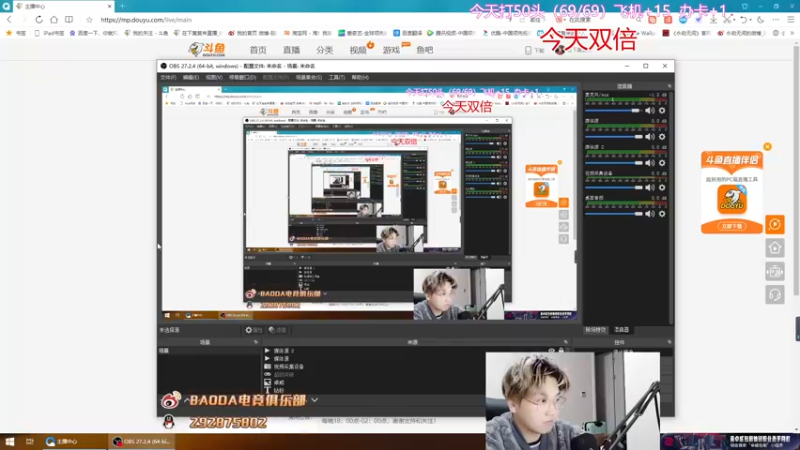The width and height of the screenshot is (800, 450).
Task: Select the 视频采集设备 source row
Action: 374,366
